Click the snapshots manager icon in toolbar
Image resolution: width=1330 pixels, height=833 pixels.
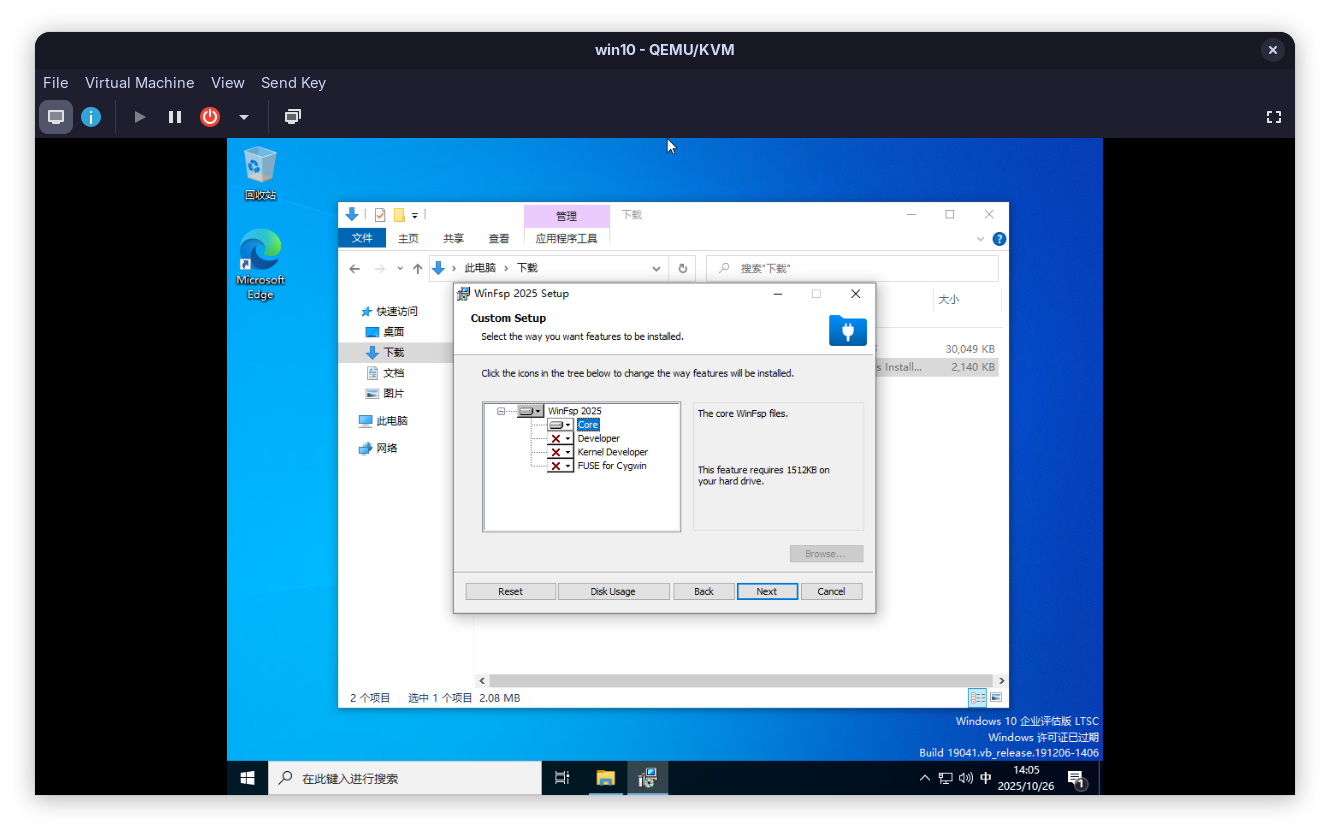pyautogui.click(x=292, y=117)
